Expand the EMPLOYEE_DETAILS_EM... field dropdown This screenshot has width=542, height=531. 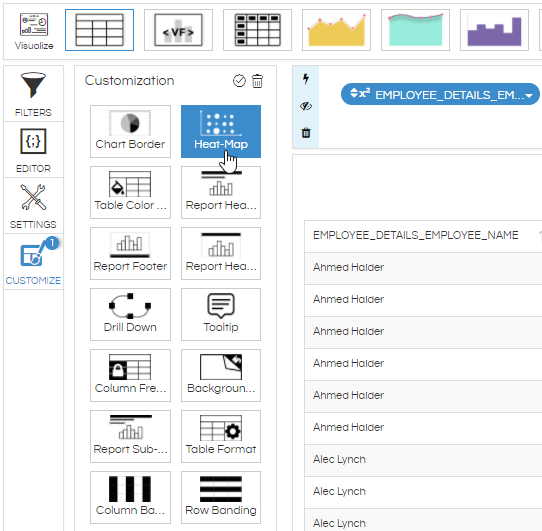529,95
